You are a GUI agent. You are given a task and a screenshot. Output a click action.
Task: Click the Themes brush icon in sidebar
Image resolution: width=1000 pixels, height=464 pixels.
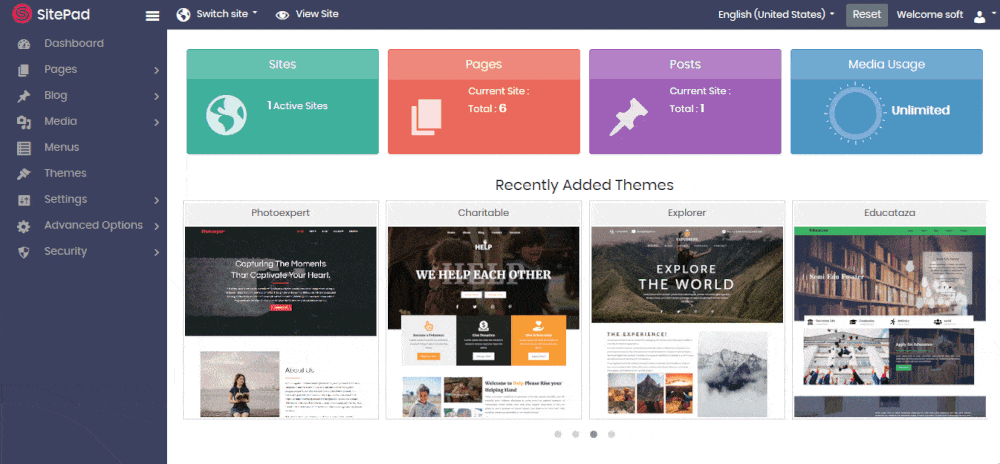pyautogui.click(x=24, y=174)
